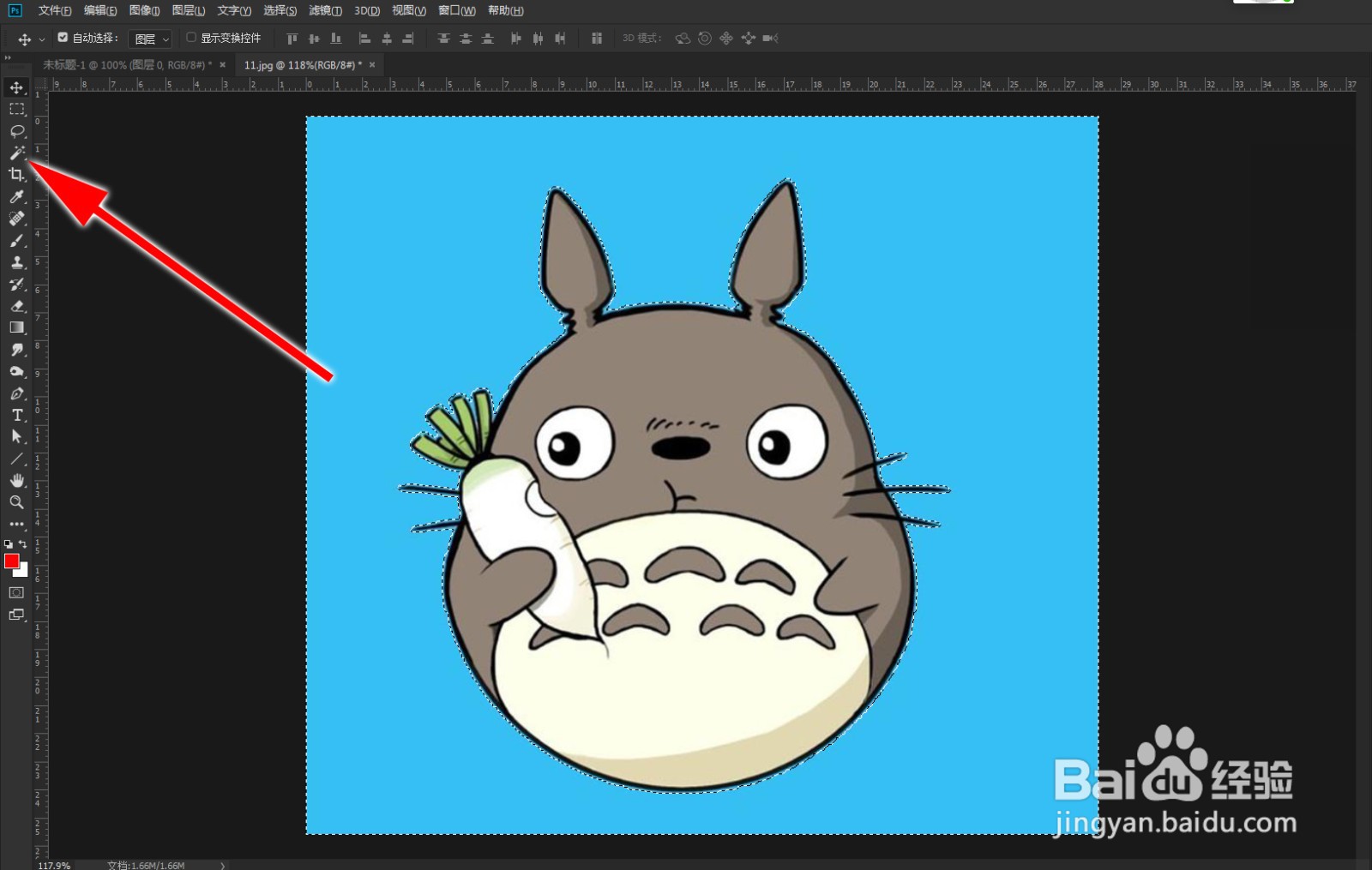
Task: Select the Healing Brush tool
Action: (16, 219)
